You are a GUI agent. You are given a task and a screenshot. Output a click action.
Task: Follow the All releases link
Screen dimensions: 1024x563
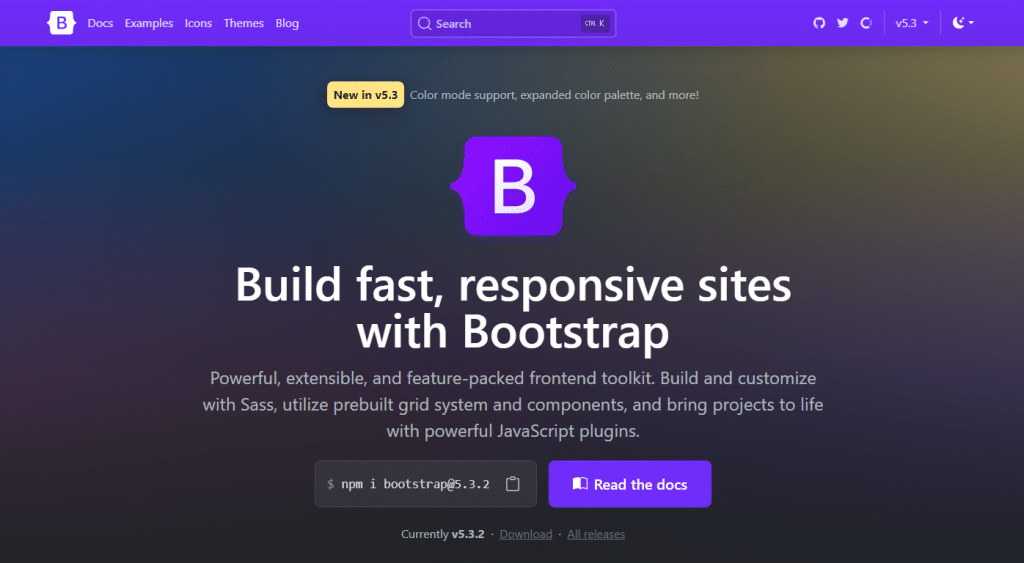coord(596,534)
